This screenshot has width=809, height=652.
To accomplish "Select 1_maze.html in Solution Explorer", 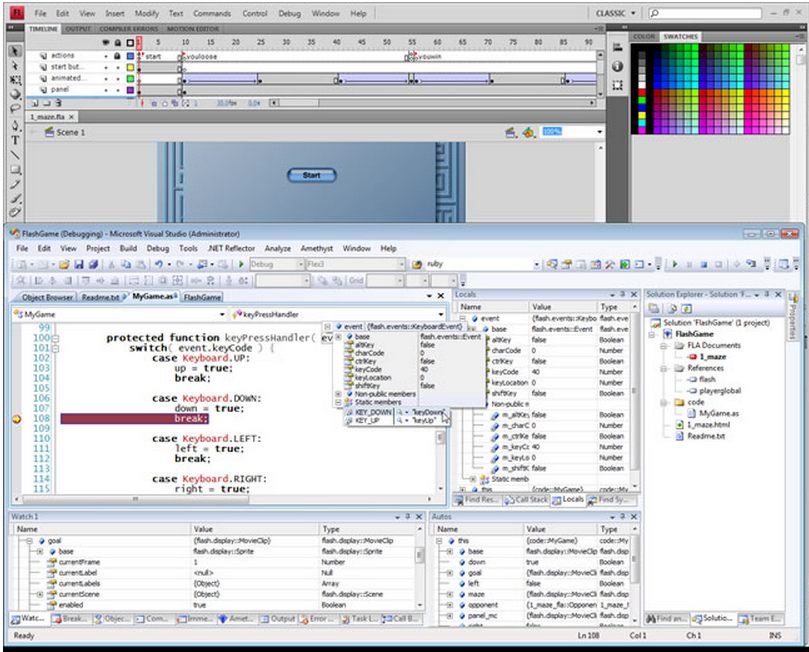I will tap(707, 425).
